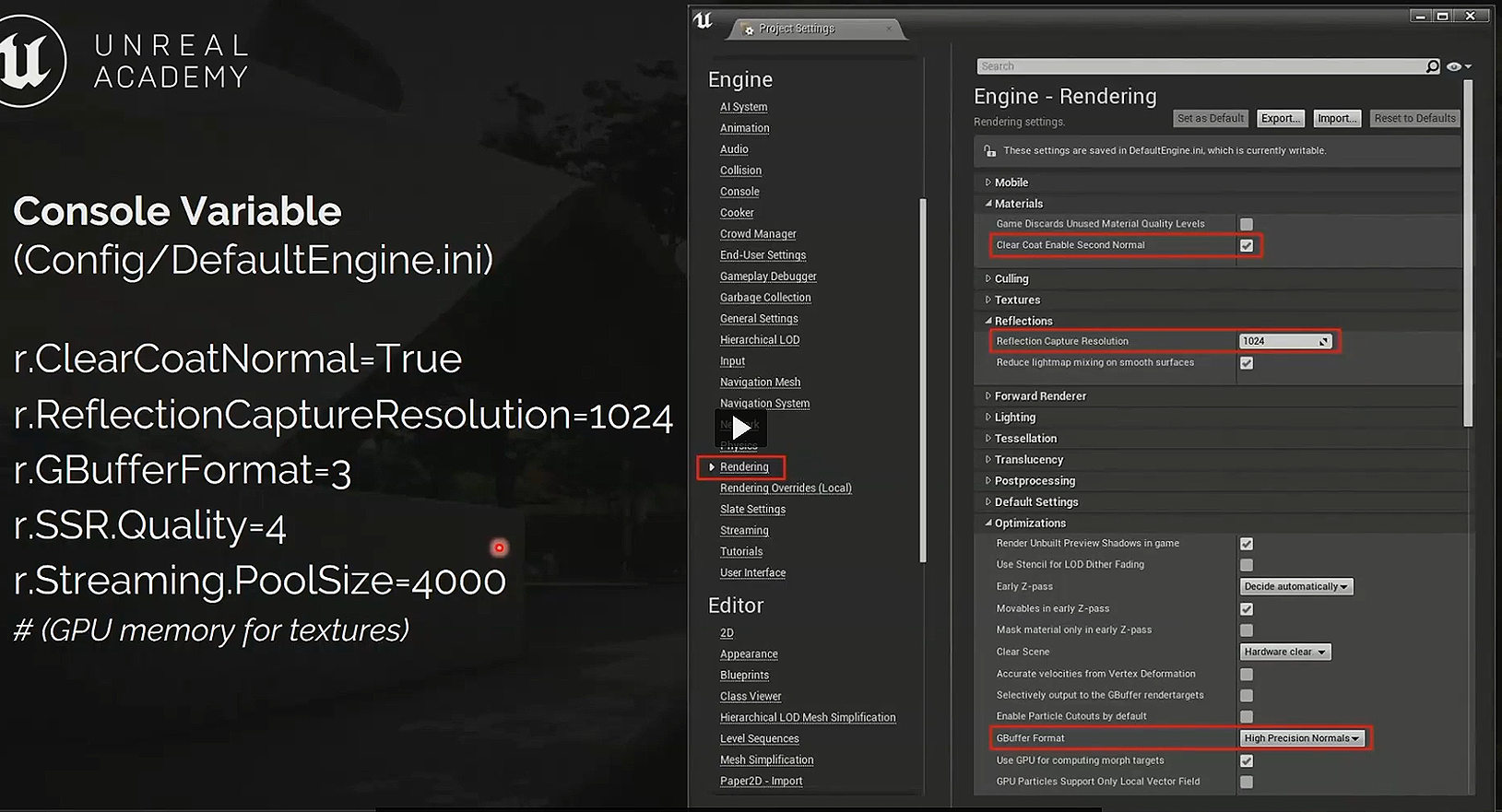Select the Project Settings tab

coord(817,29)
